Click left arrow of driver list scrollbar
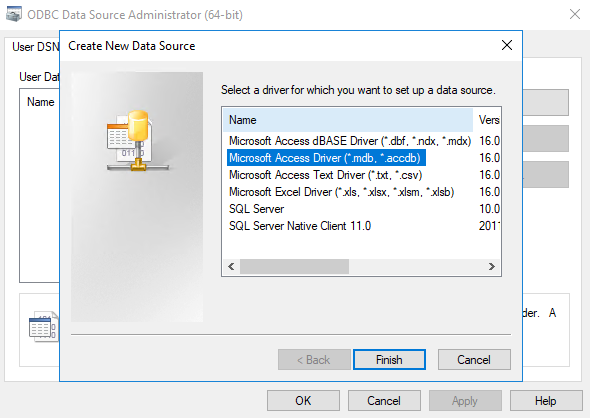Screen dimensions: 590x418 pyautogui.click(x=231, y=266)
